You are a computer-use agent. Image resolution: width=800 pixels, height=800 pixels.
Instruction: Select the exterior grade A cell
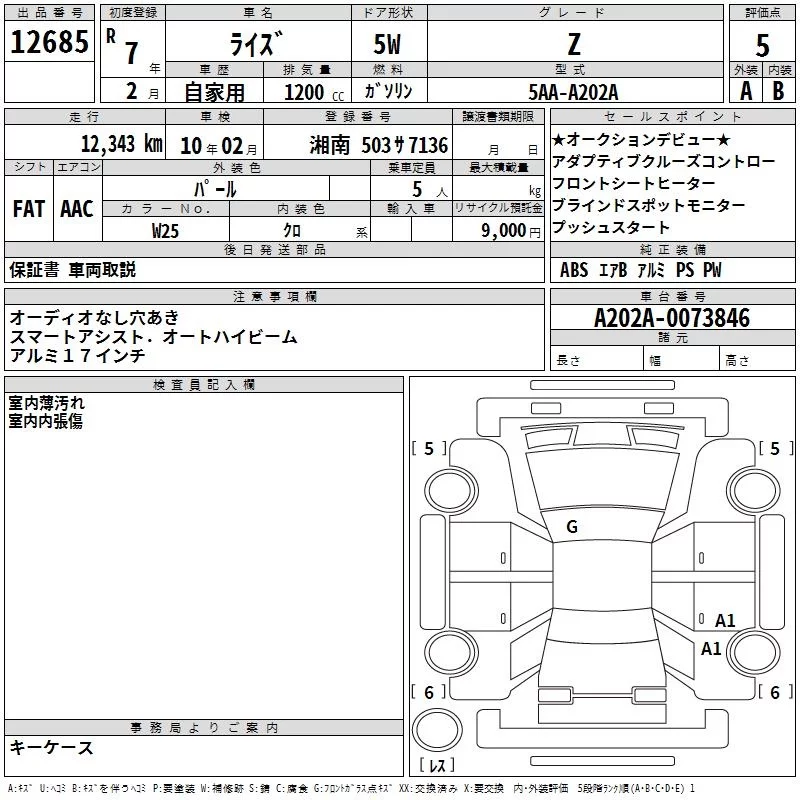(745, 90)
